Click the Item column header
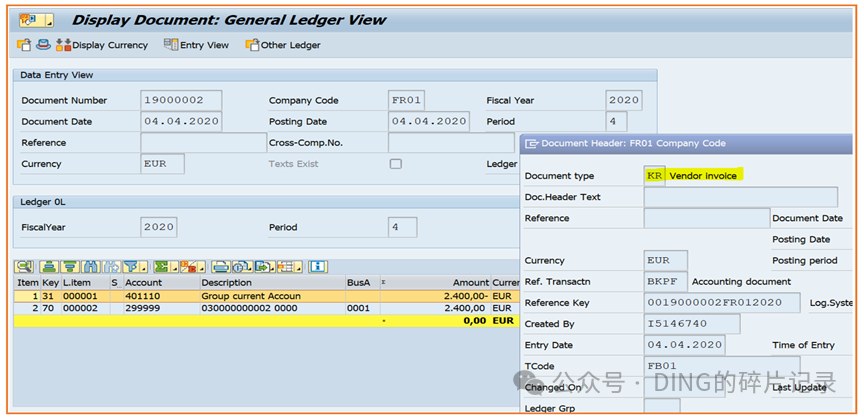 click(28, 283)
